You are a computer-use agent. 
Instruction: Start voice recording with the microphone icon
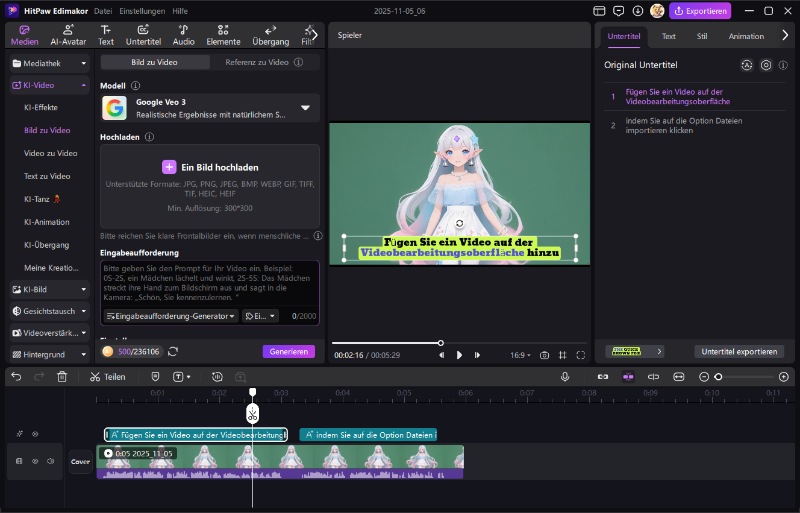pos(565,377)
